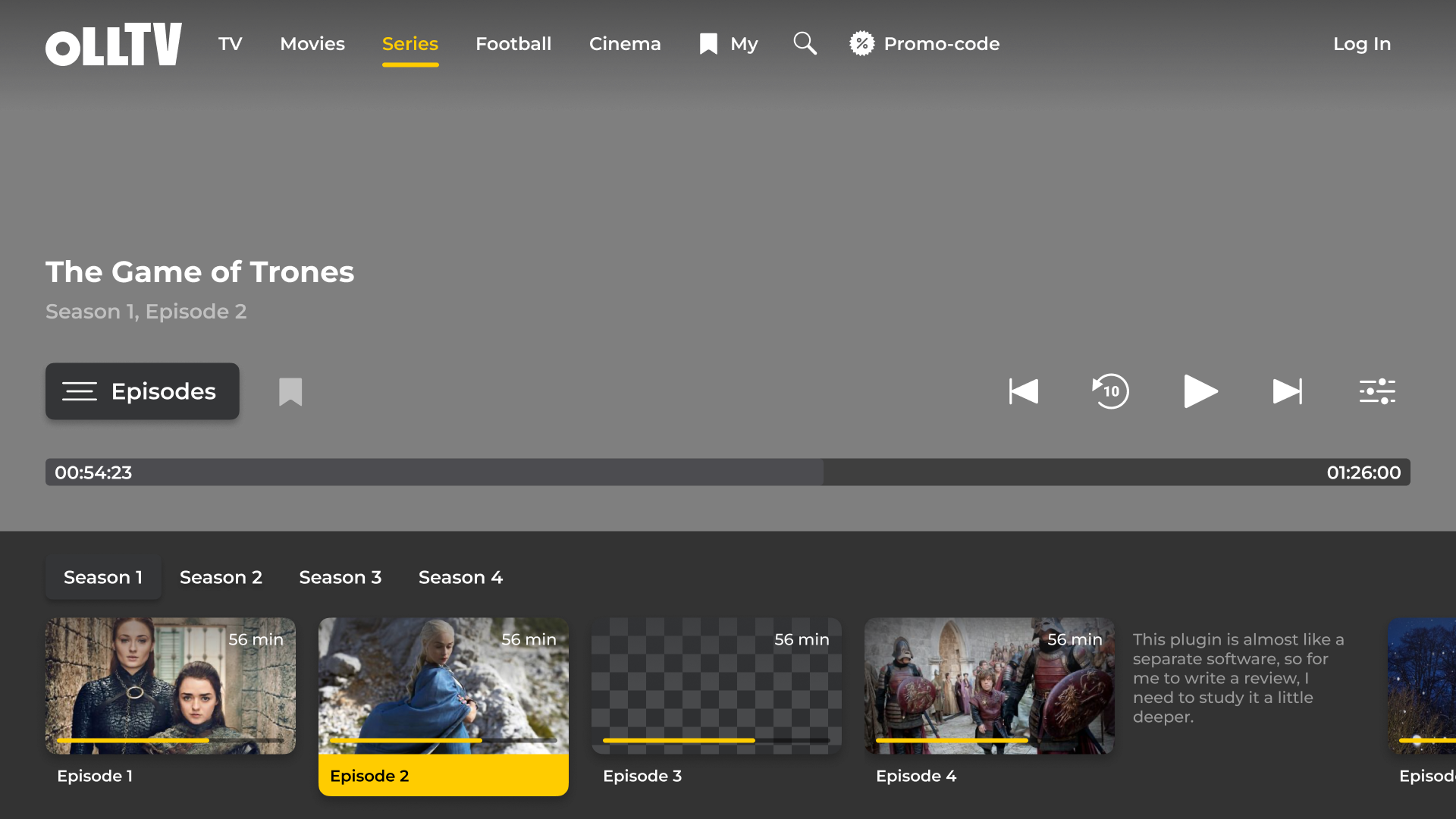Click Log In
This screenshot has height=819, width=1456.
tap(1362, 44)
